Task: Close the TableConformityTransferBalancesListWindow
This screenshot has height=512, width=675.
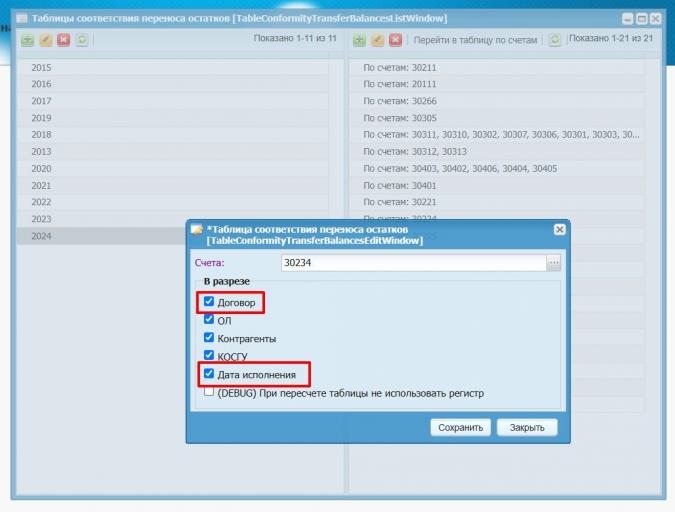Action: (656, 19)
